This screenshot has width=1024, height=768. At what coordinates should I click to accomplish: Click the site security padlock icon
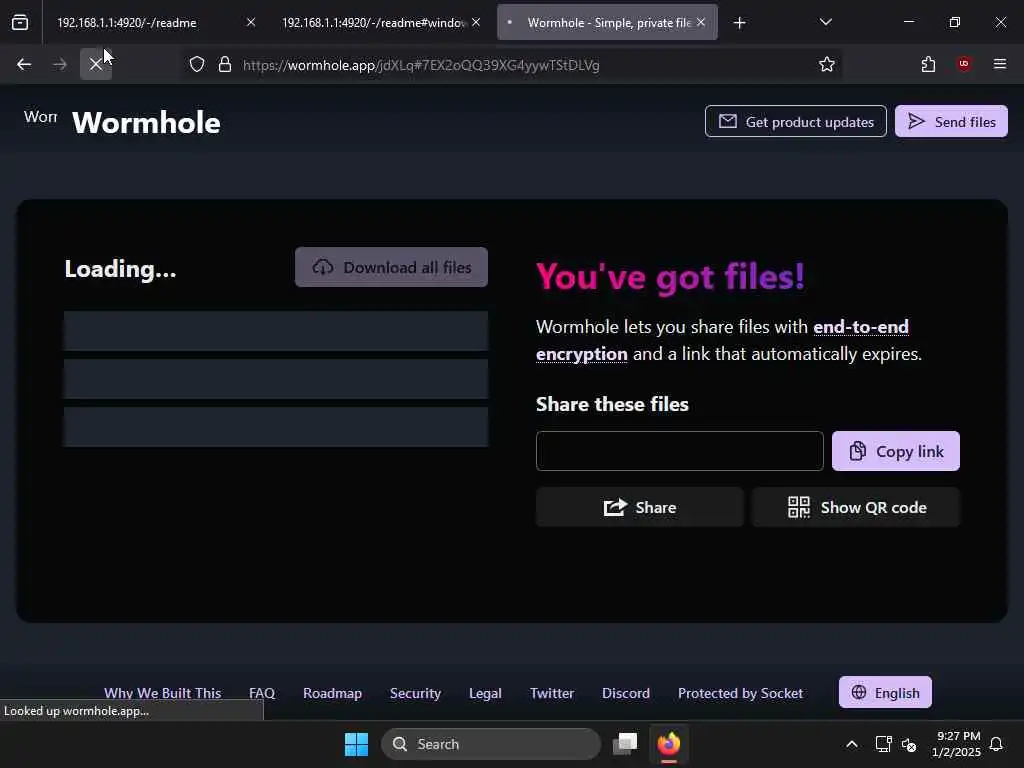click(225, 64)
